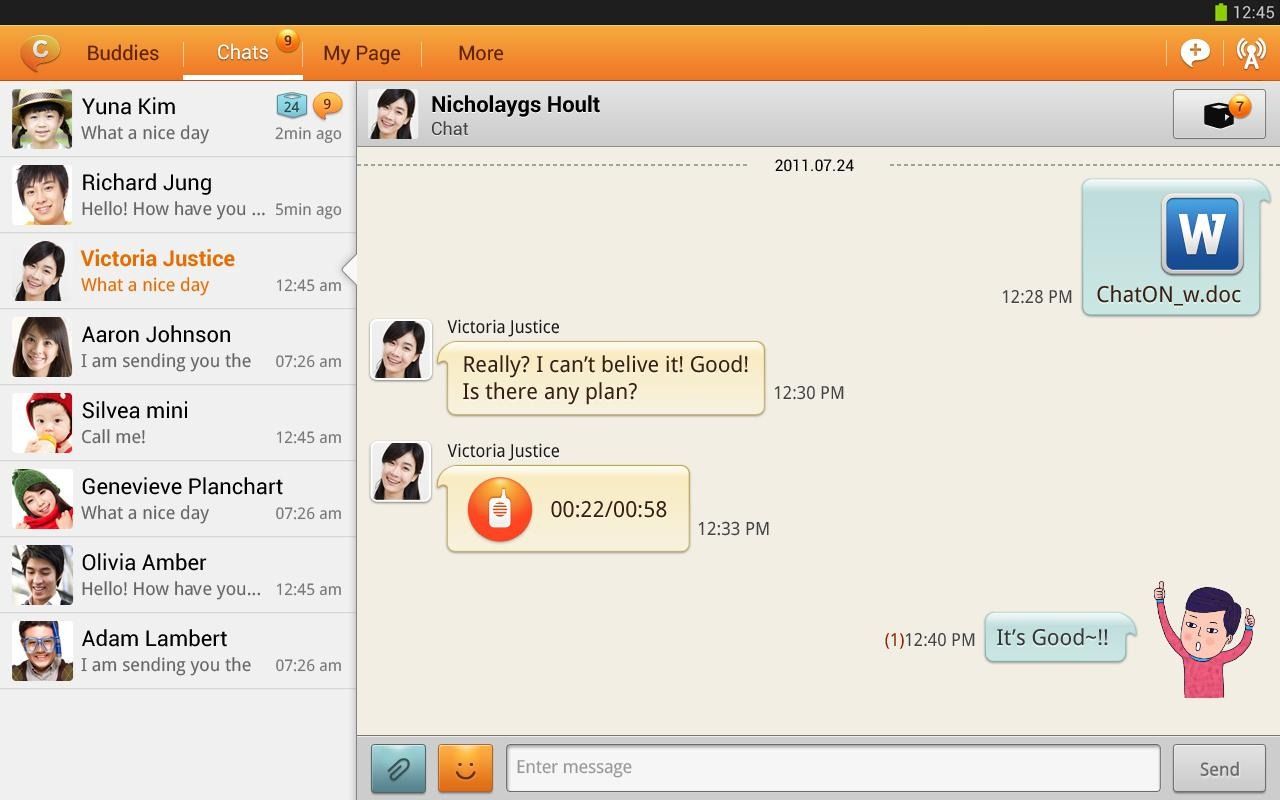This screenshot has height=800, width=1280.
Task: Click the ChatON logo icon
Action: 38,52
